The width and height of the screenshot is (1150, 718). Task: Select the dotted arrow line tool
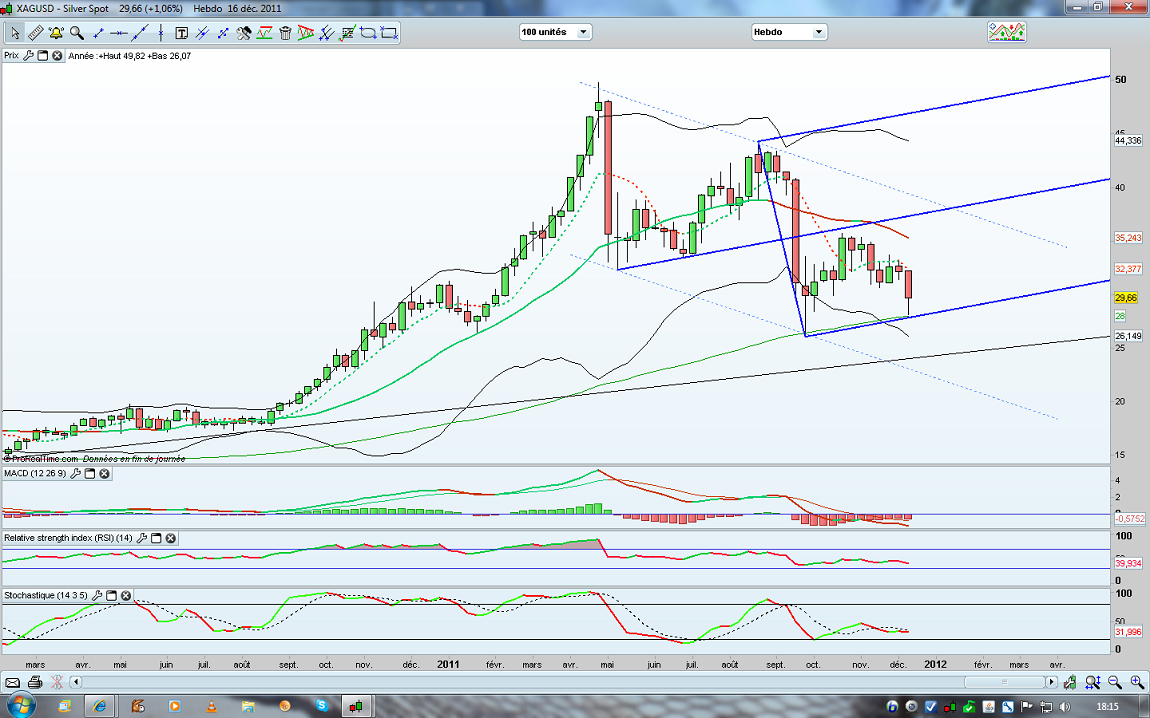click(223, 33)
